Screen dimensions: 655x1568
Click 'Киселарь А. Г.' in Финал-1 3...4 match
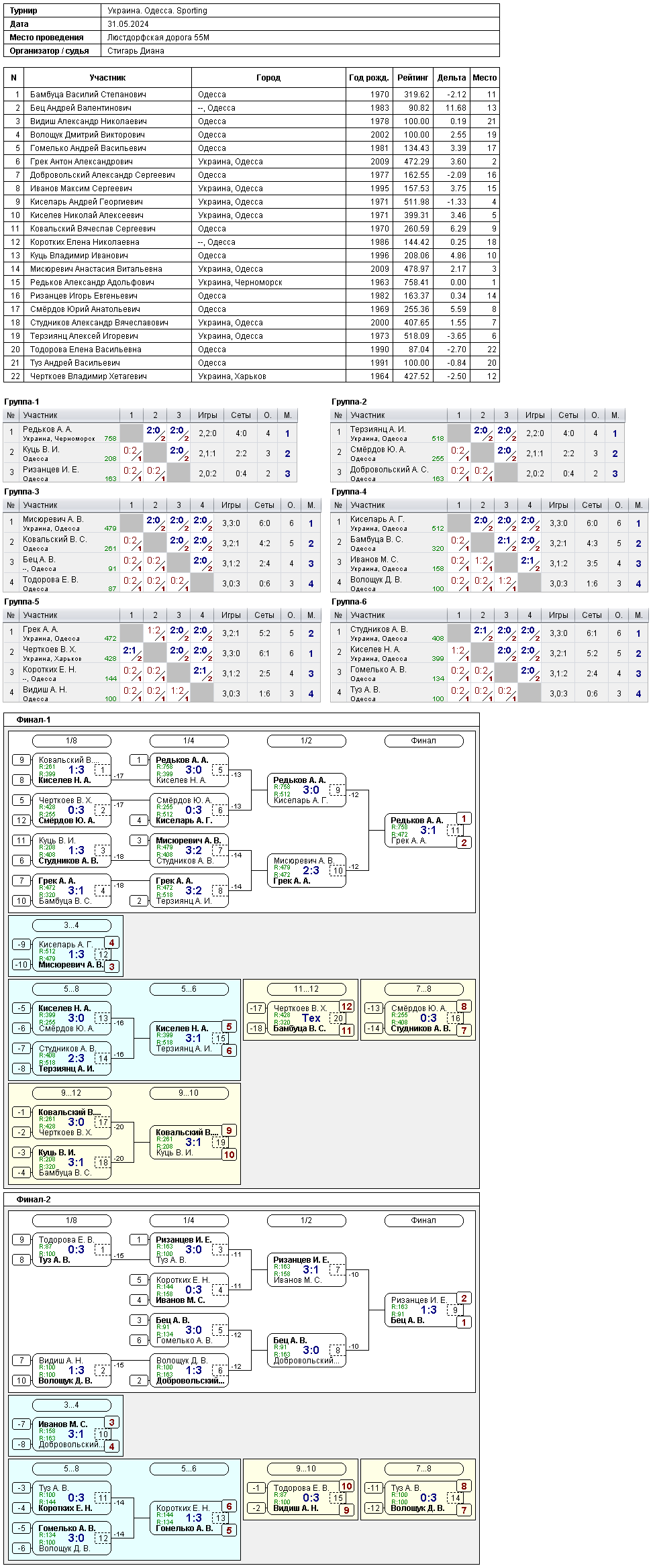coord(66,945)
